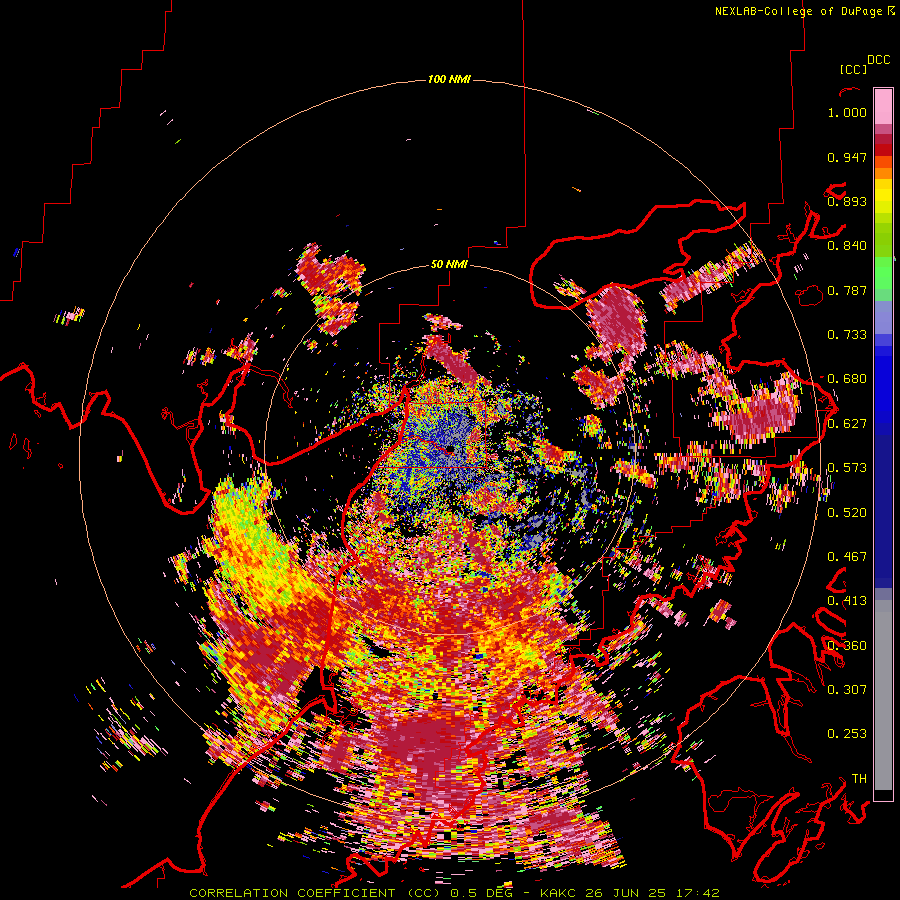Screen dimensions: 900x900
Task: Click the 0.733 scale value
Action: click(x=847, y=335)
